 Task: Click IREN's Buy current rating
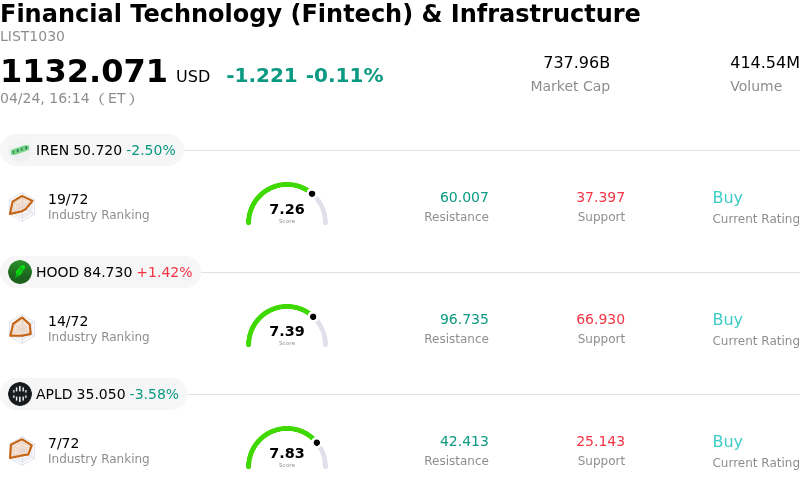[x=727, y=198]
